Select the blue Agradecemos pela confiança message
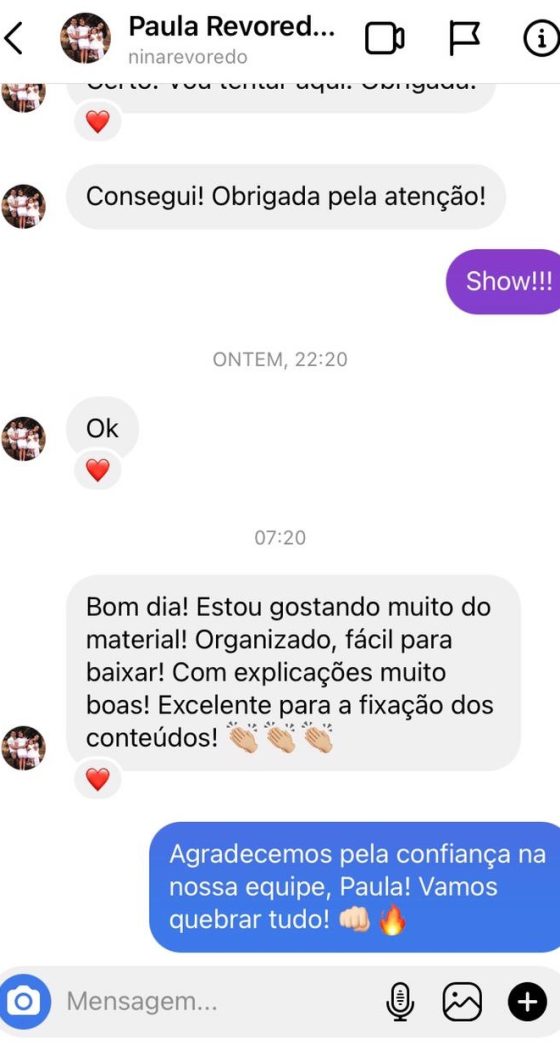 [354, 887]
